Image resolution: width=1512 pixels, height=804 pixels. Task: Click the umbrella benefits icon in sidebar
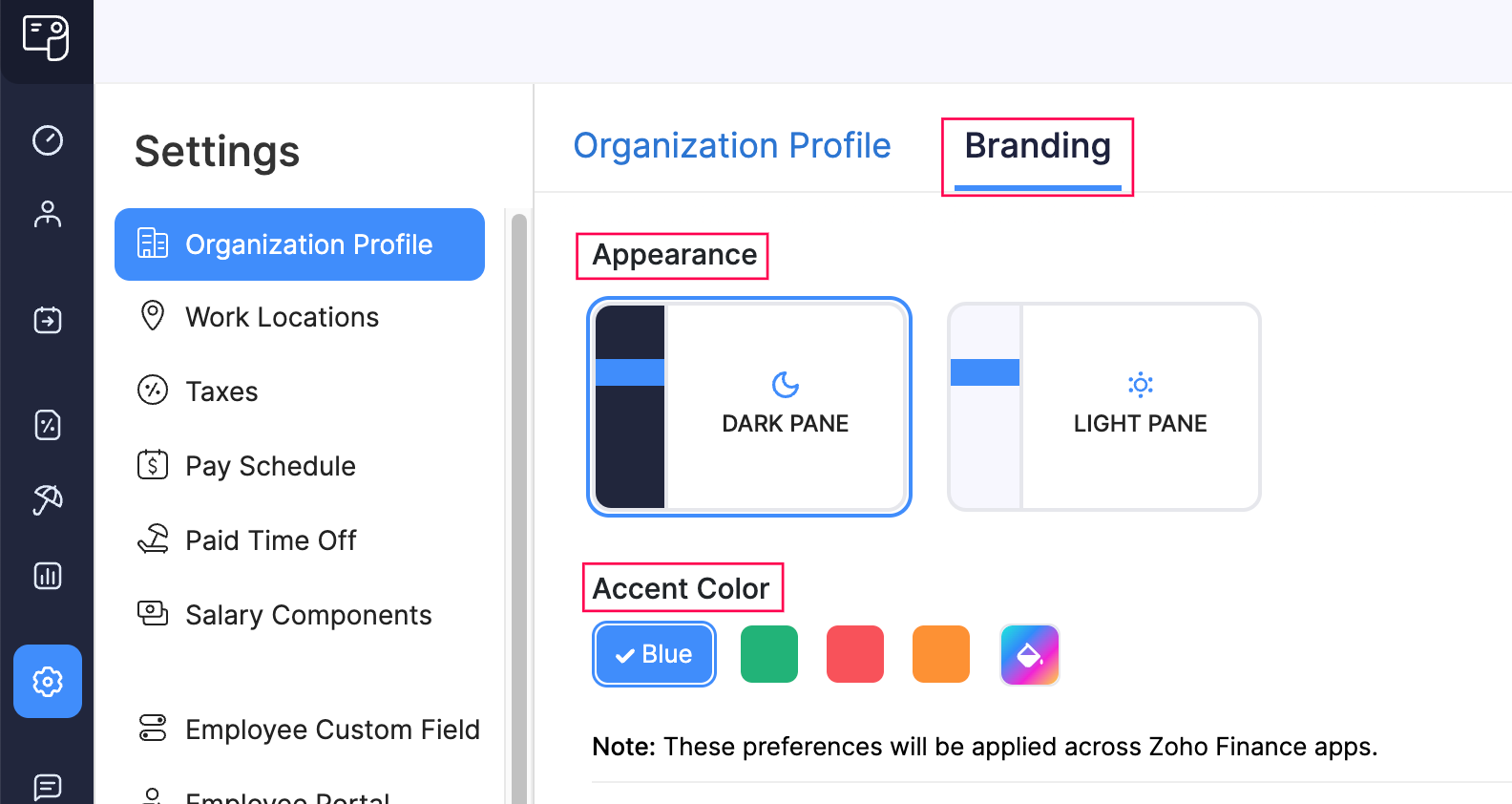pyautogui.click(x=47, y=499)
